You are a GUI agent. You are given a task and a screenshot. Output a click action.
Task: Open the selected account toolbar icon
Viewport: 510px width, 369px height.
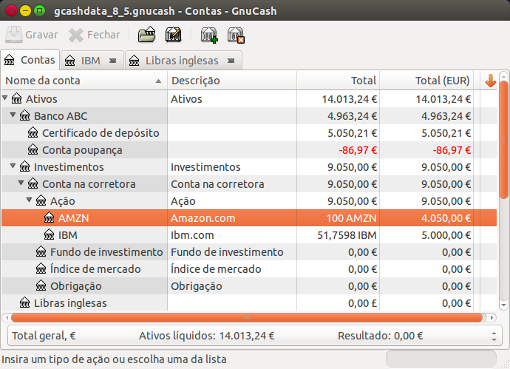coord(147,34)
